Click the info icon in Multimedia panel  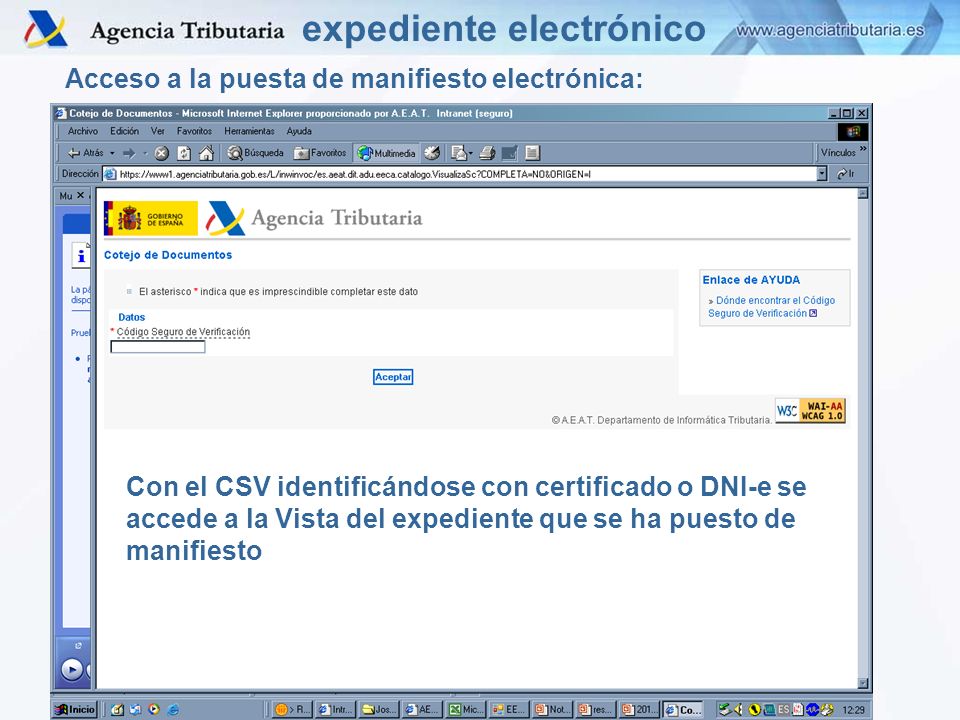click(81, 255)
